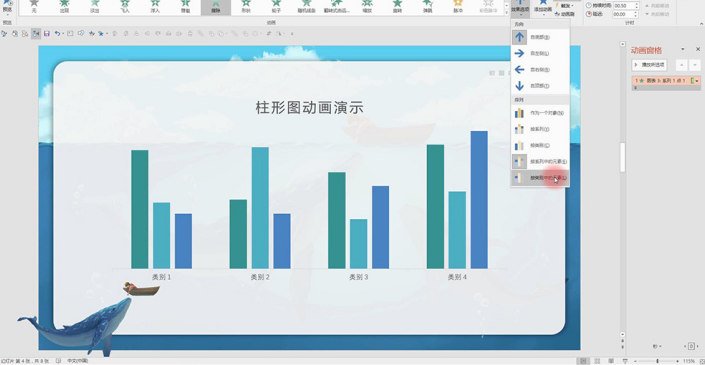Move animation earlier with the pane up arrow
The height and width of the screenshot is (365, 705).
pos(682,65)
